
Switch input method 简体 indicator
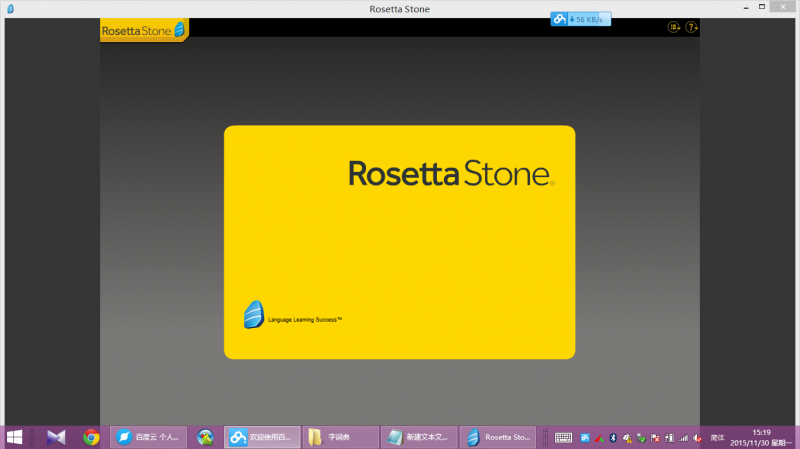click(717, 438)
